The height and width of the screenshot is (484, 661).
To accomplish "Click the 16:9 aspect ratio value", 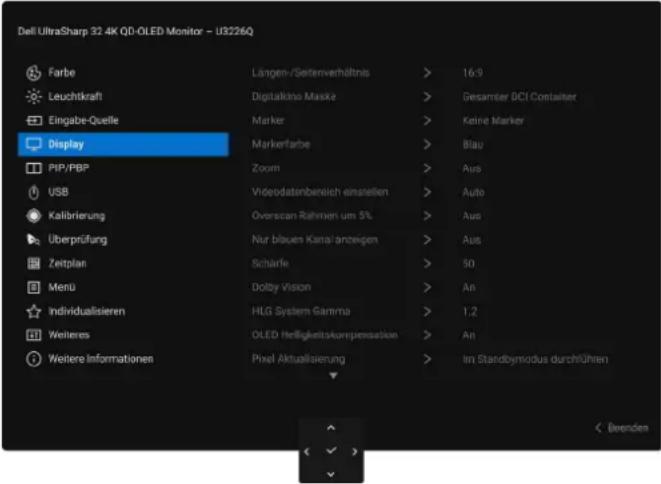I will [x=473, y=73].
